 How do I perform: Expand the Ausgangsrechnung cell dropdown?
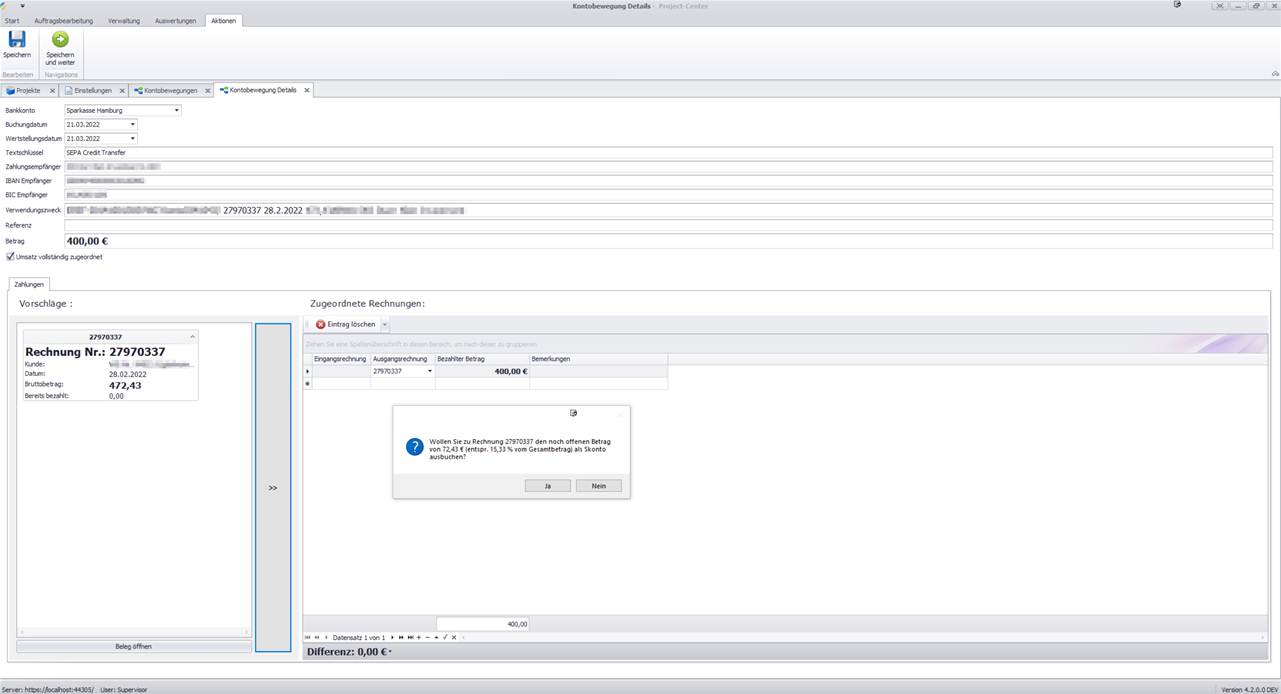click(x=430, y=371)
